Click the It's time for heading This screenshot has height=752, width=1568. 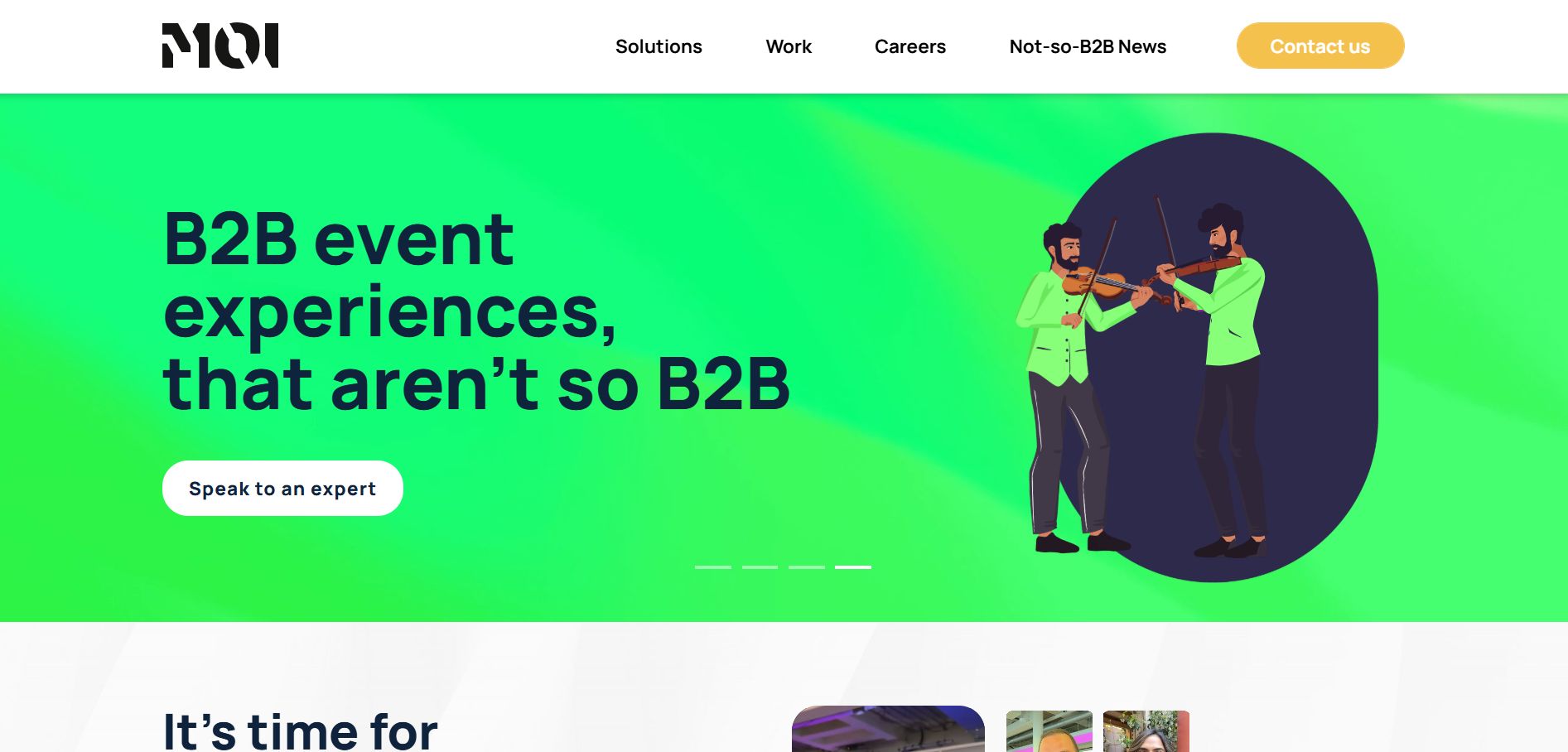point(300,730)
